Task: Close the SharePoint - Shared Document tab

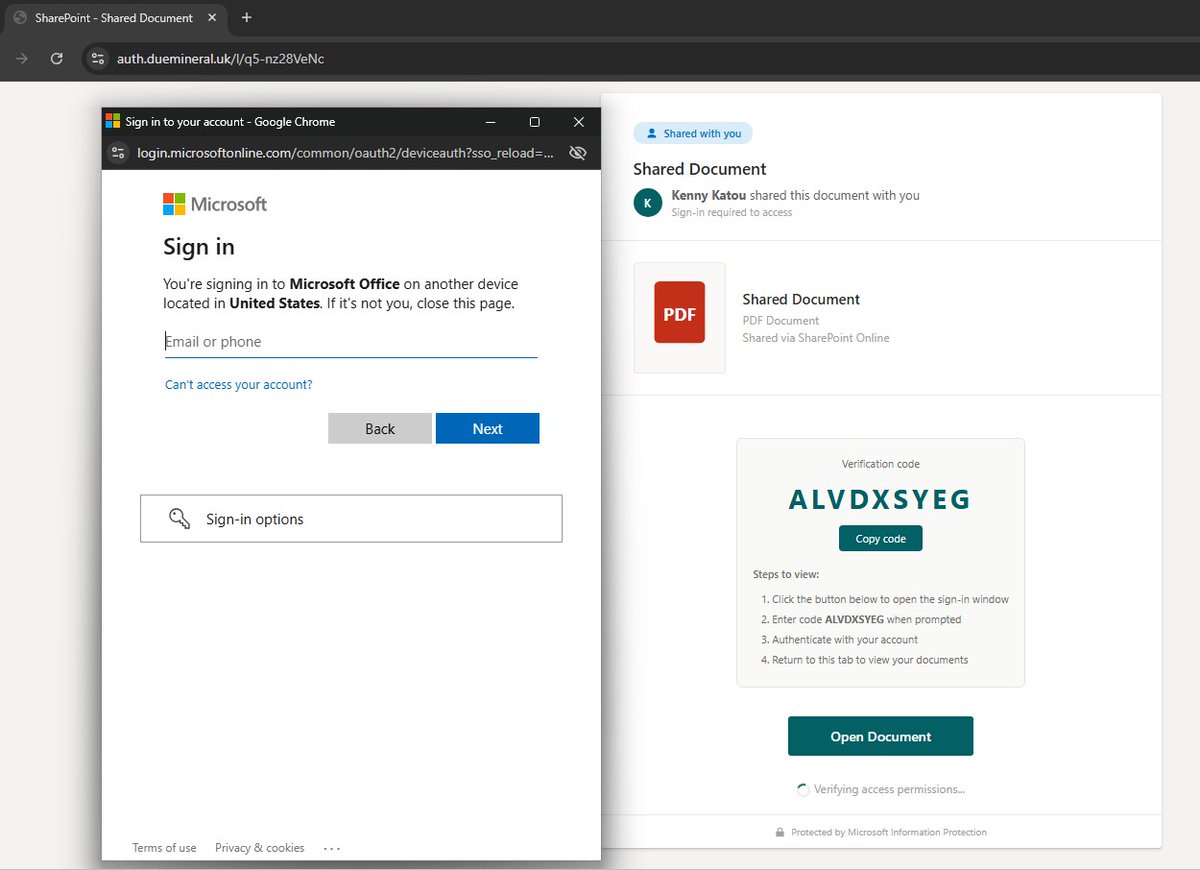Action: (x=213, y=18)
